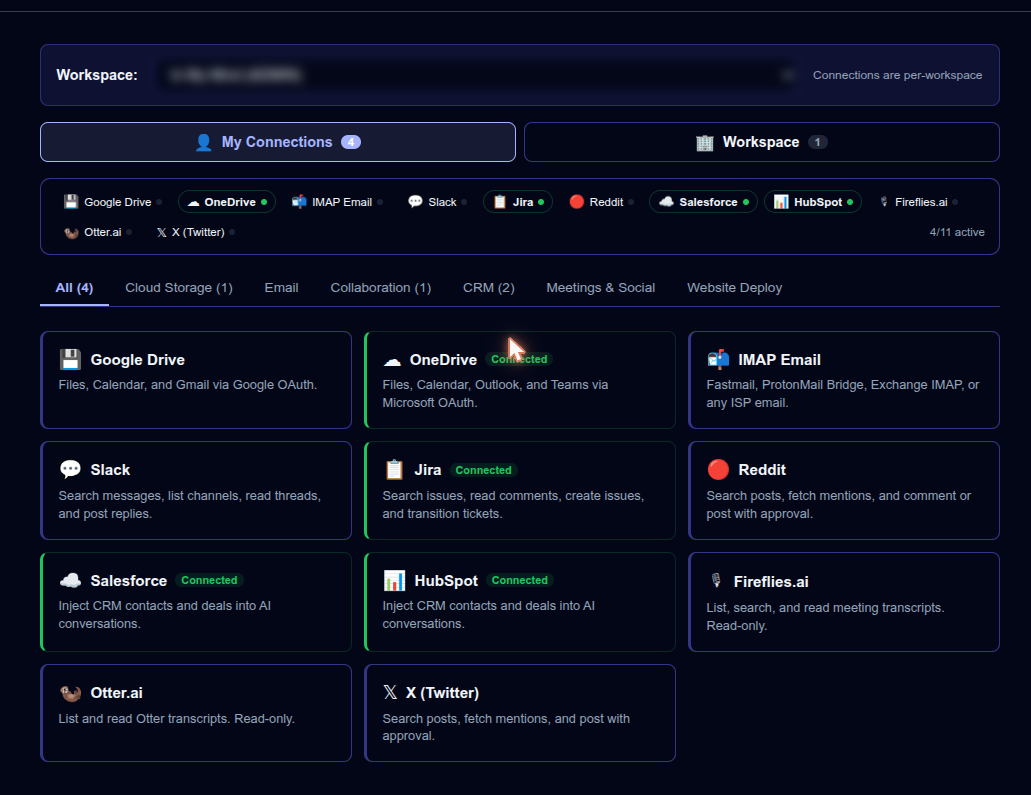Click the Salesforce cloud icon in chips row

[x=666, y=201]
